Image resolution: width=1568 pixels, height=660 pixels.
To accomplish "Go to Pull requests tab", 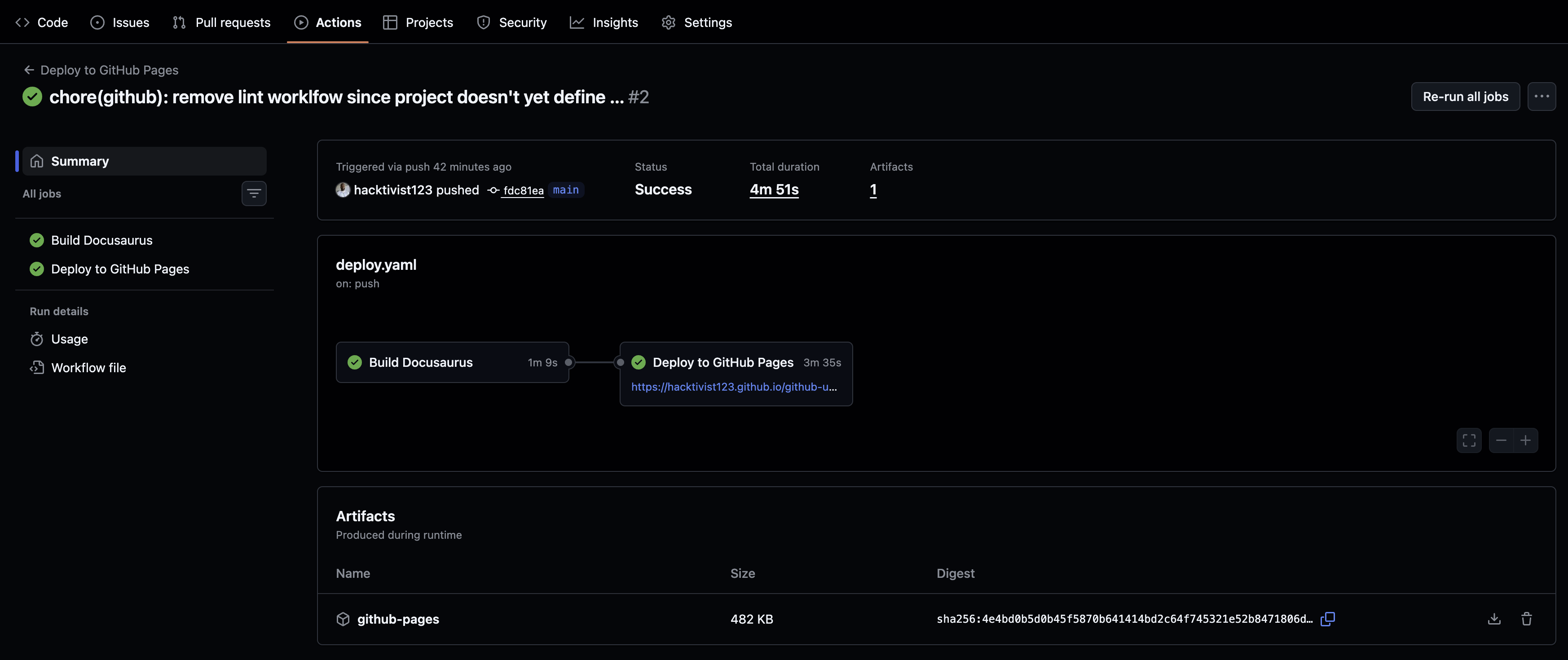I will click(x=221, y=22).
